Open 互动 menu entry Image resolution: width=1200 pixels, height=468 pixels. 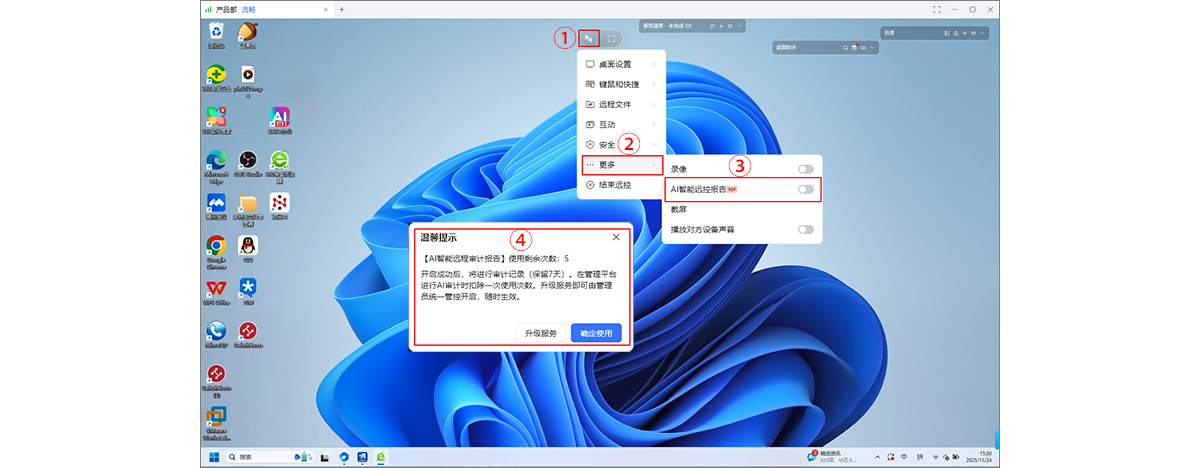[x=621, y=125]
